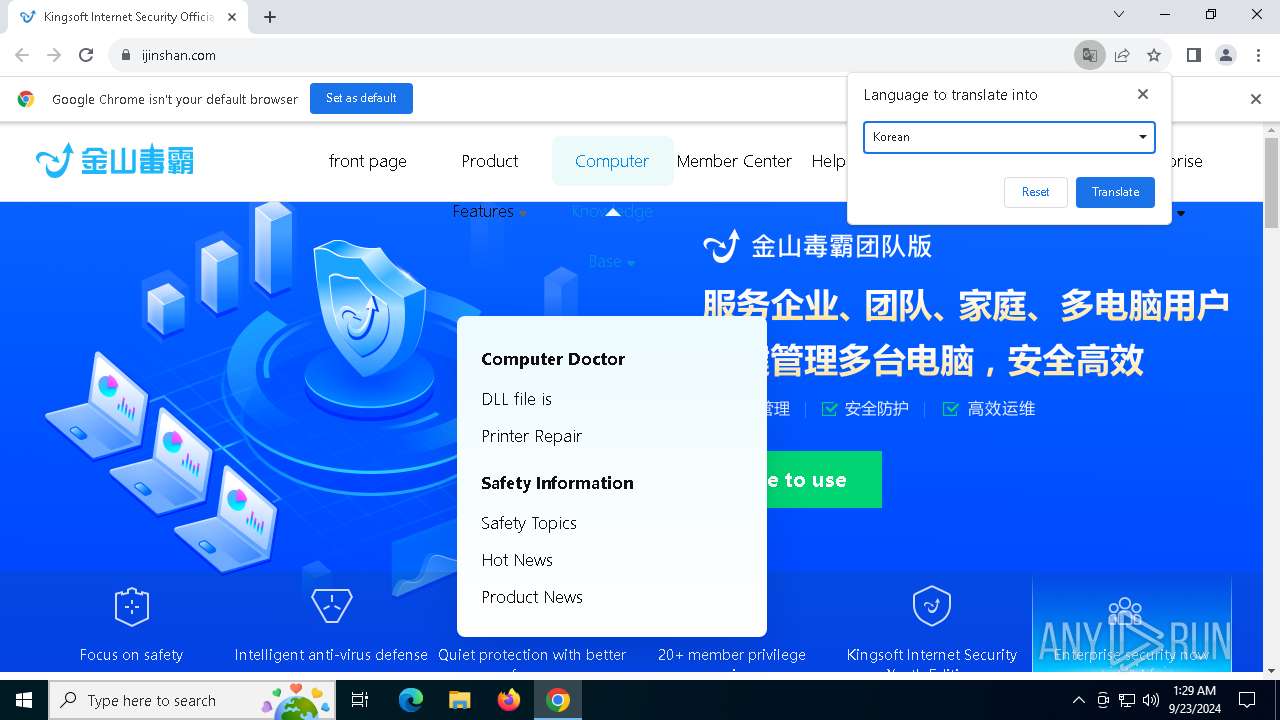Click the volume tray icon
Viewport: 1280px width, 720px height.
pyautogui.click(x=1151, y=700)
